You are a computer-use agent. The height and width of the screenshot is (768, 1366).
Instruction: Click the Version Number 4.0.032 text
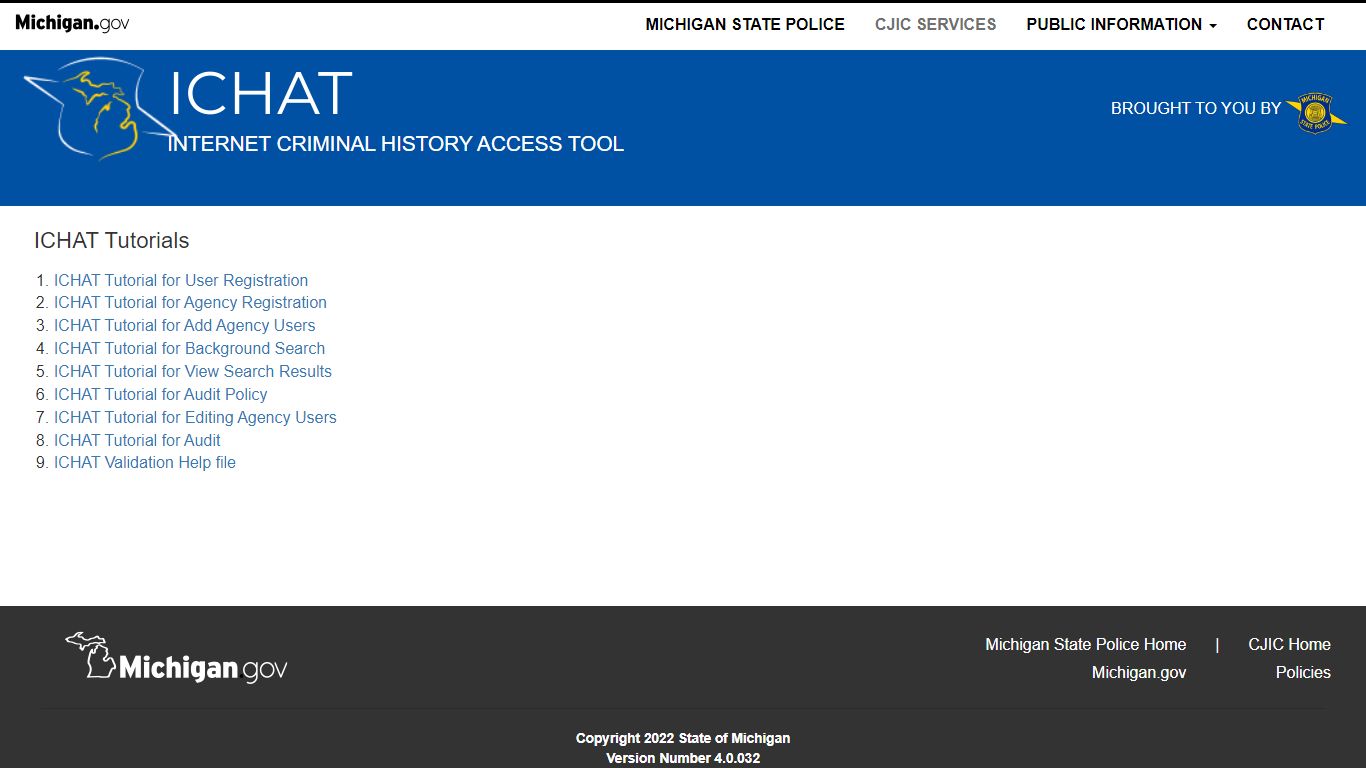coord(683,758)
